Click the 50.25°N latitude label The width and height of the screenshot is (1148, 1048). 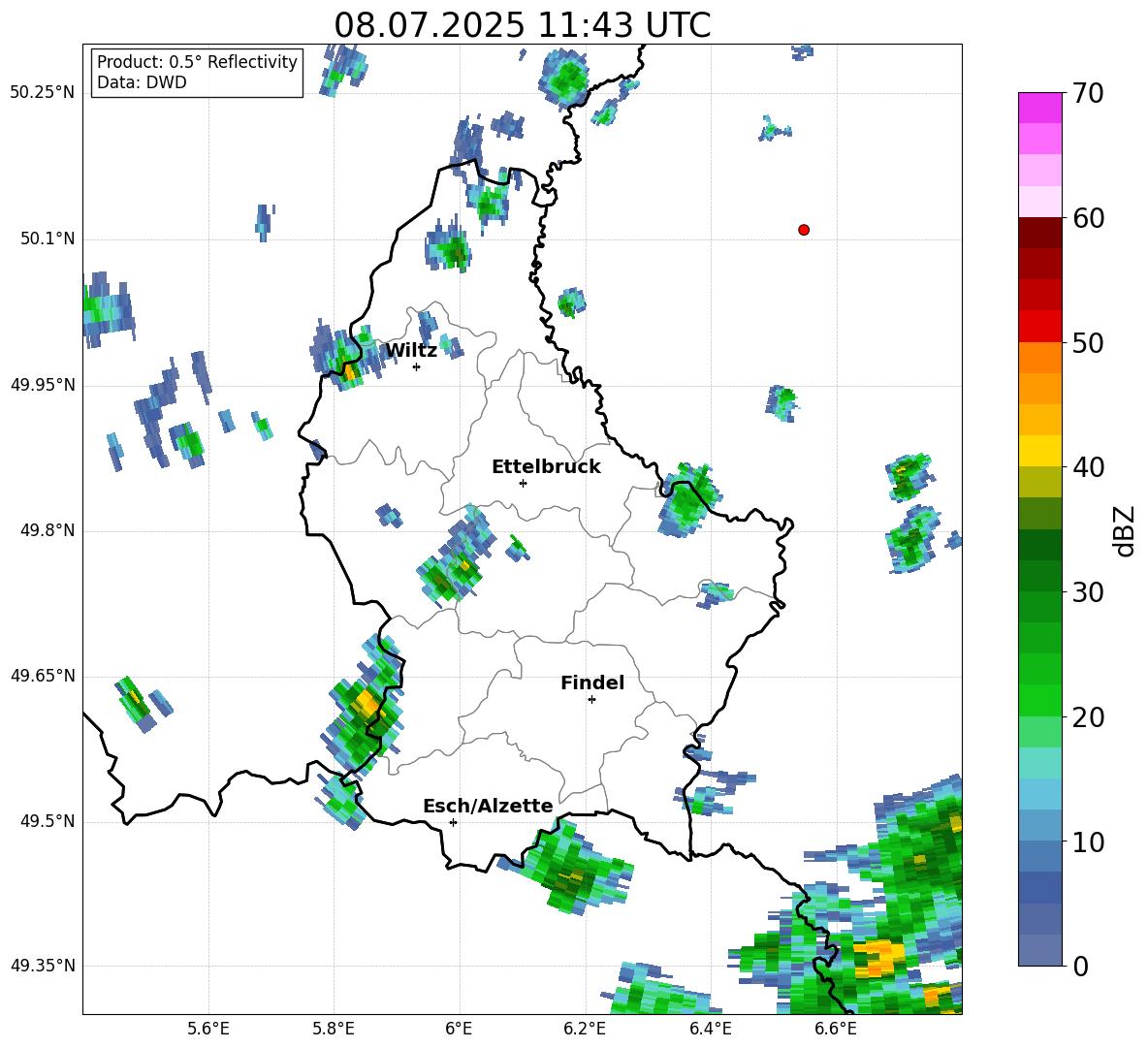point(43,93)
